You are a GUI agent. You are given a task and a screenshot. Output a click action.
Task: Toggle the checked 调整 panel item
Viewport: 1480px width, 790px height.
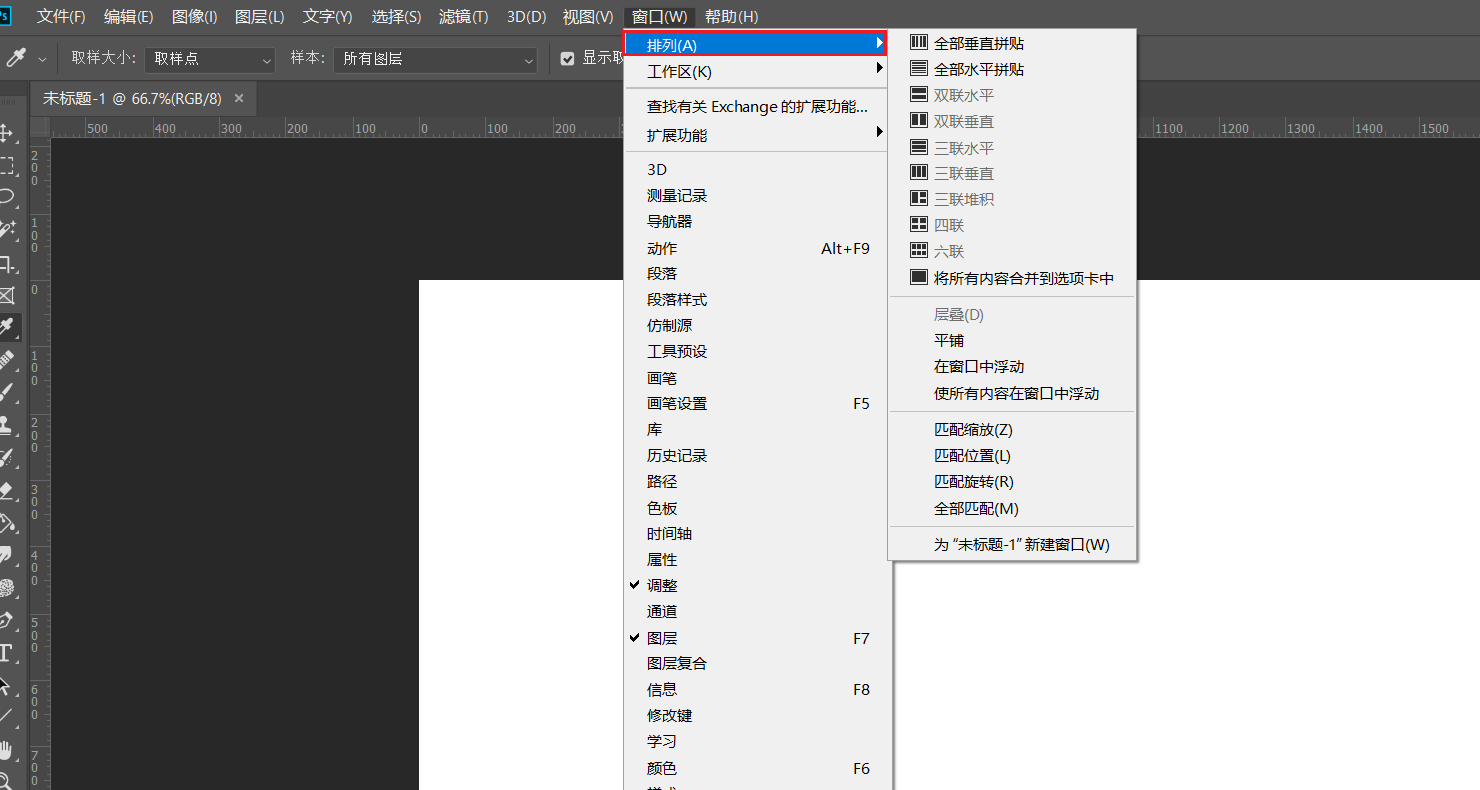tap(662, 586)
